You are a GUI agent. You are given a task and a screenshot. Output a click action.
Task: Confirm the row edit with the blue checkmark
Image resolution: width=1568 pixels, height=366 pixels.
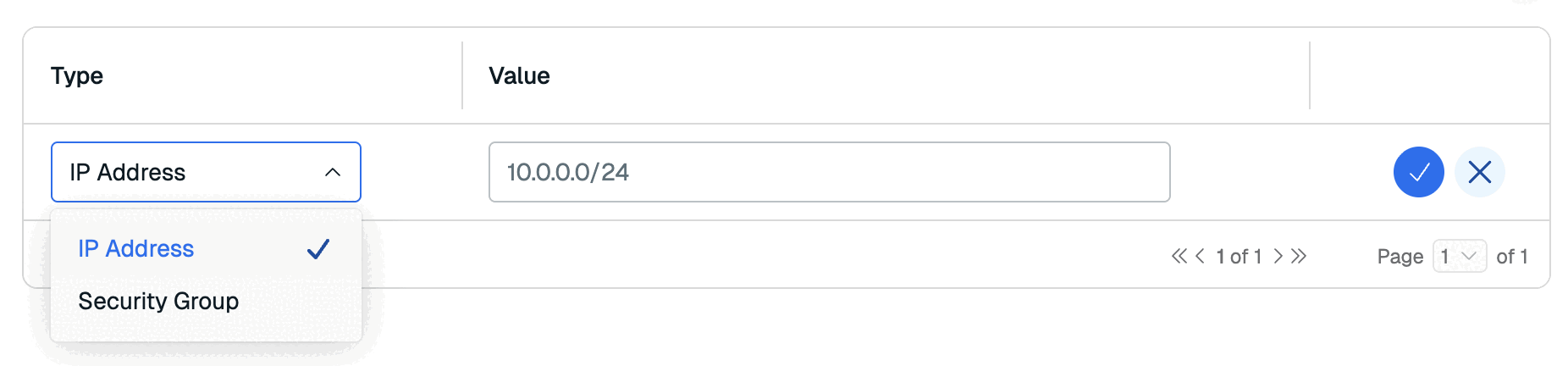tap(1418, 172)
